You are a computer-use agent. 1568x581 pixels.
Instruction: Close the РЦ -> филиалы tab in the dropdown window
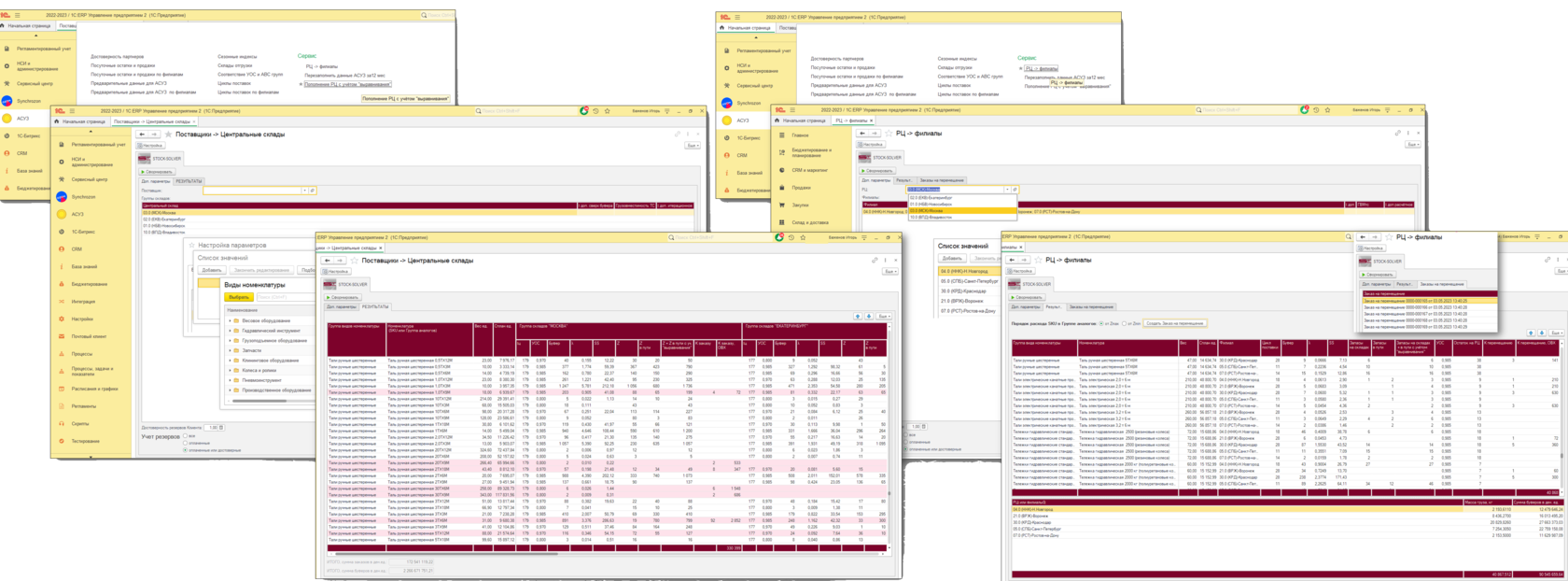coord(872,120)
